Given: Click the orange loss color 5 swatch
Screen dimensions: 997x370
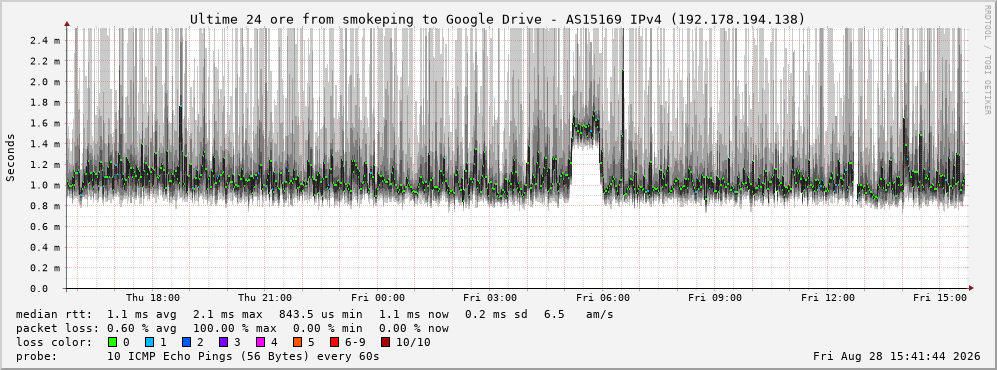Looking at the screenshot, I should [x=298, y=343].
